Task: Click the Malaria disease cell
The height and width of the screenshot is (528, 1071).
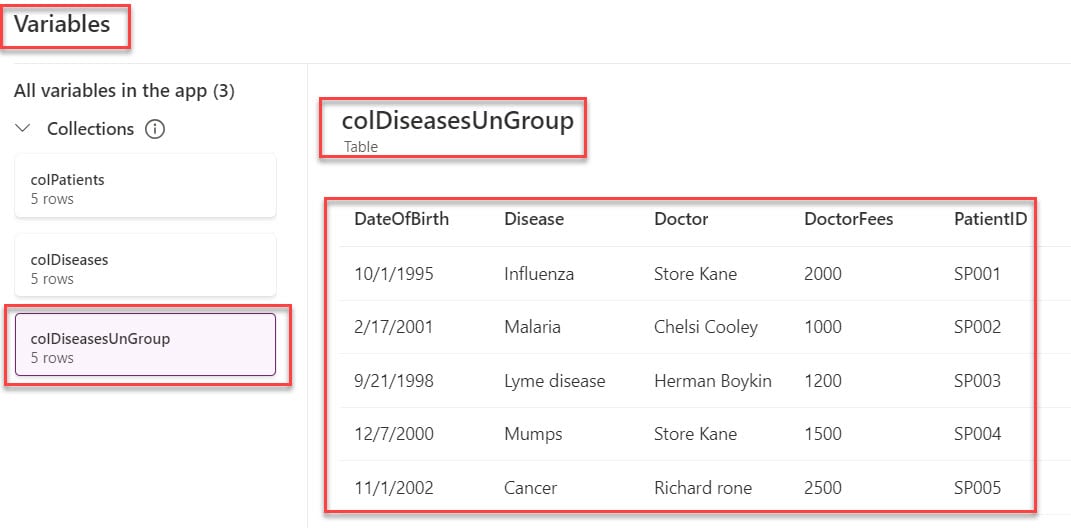Action: 532,327
